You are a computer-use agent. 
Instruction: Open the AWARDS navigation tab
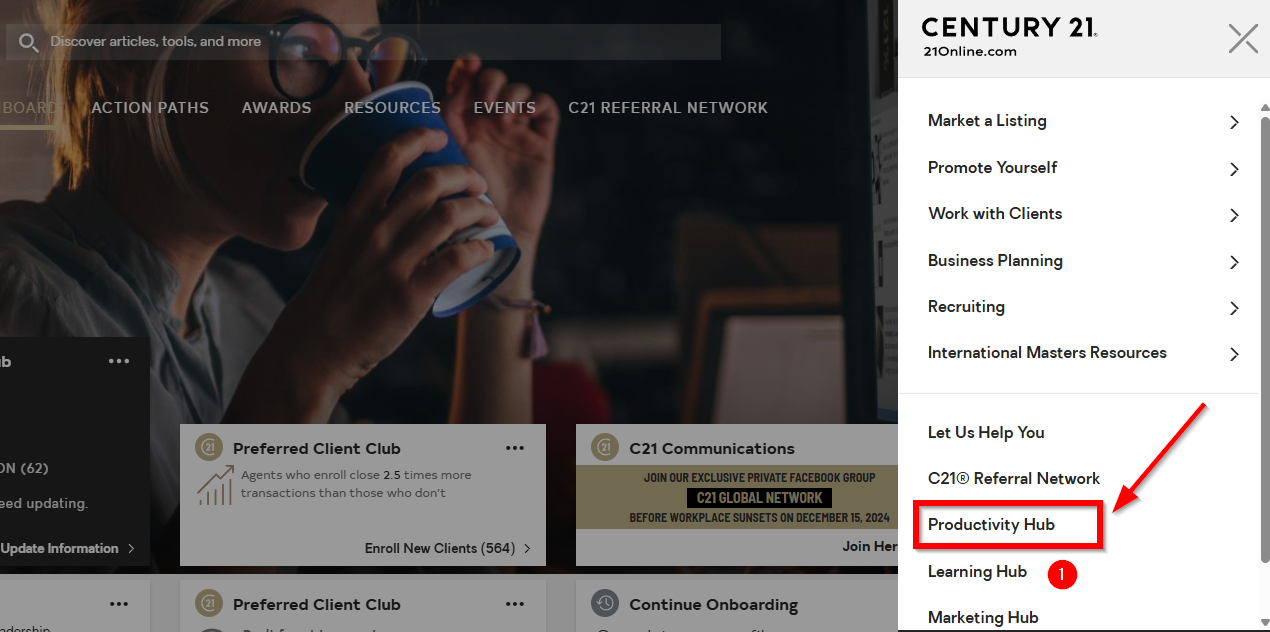(x=277, y=108)
